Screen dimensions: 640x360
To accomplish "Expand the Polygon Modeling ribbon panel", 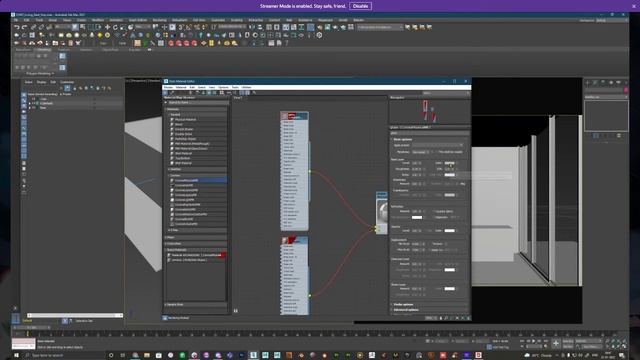I will [x=40, y=73].
